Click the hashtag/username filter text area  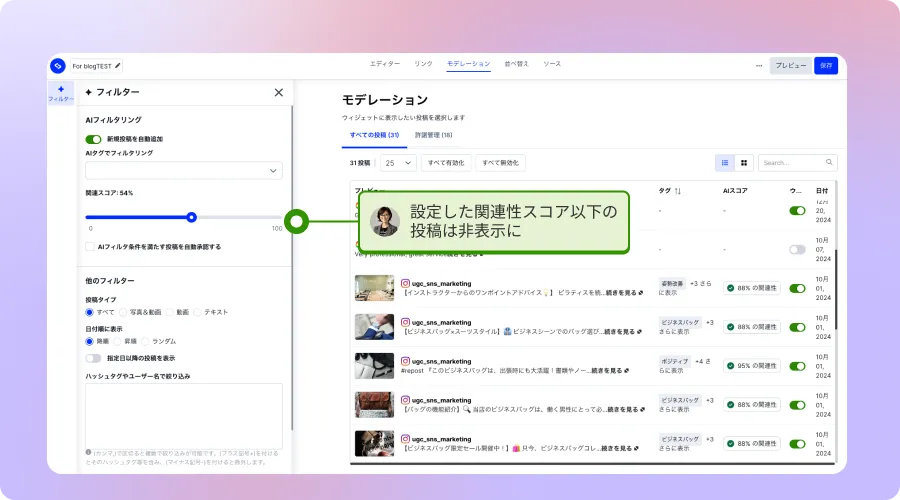pyautogui.click(x=184, y=416)
